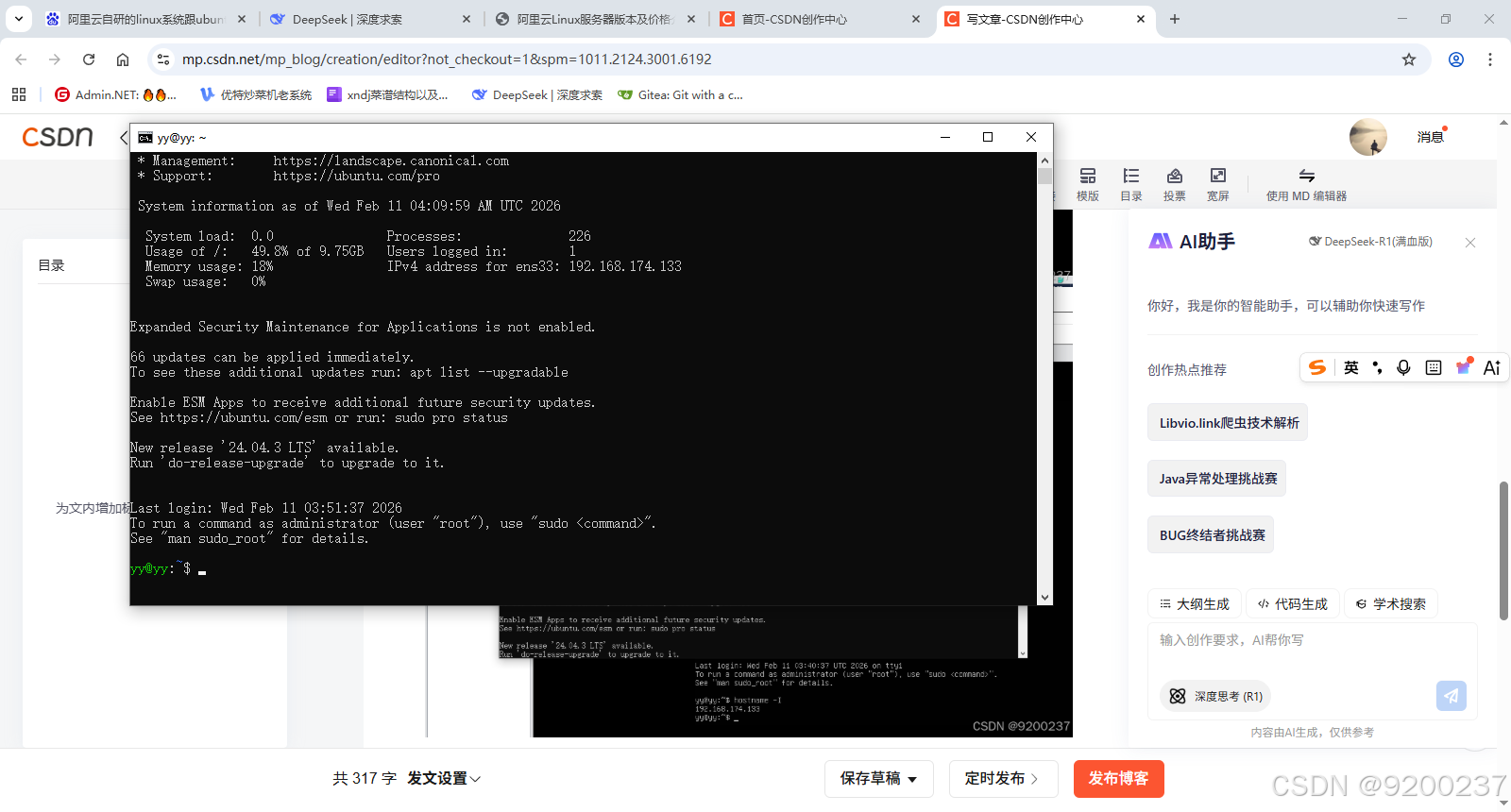
Task: Click the address bar URL
Action: (447, 59)
